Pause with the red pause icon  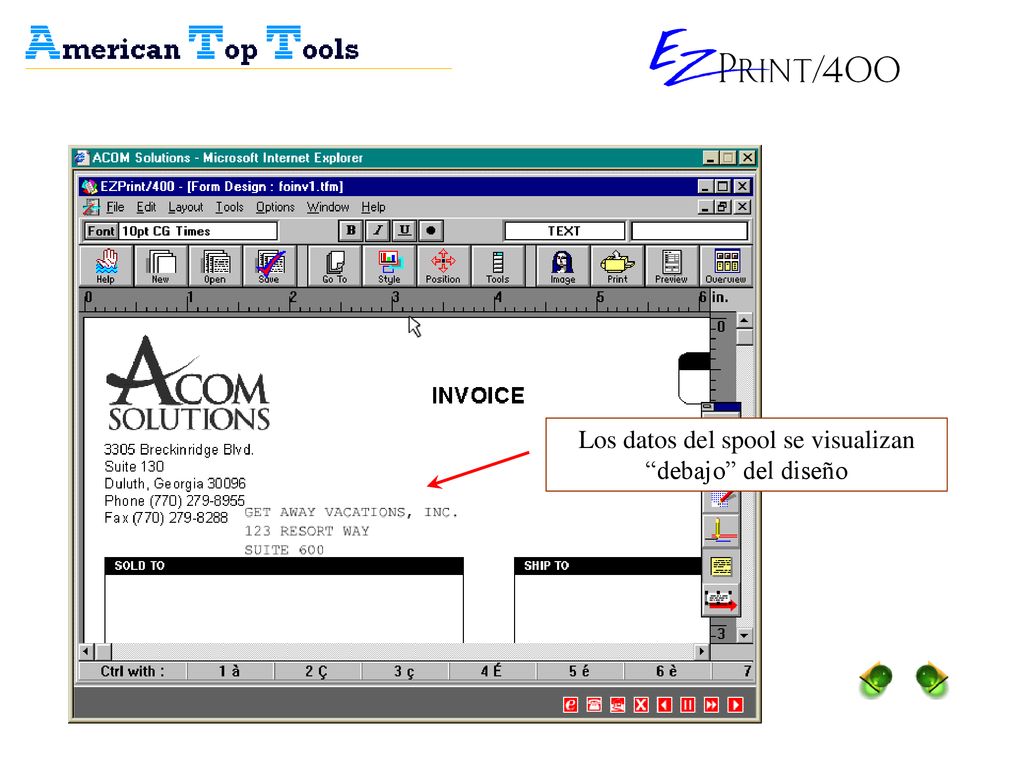[x=688, y=705]
